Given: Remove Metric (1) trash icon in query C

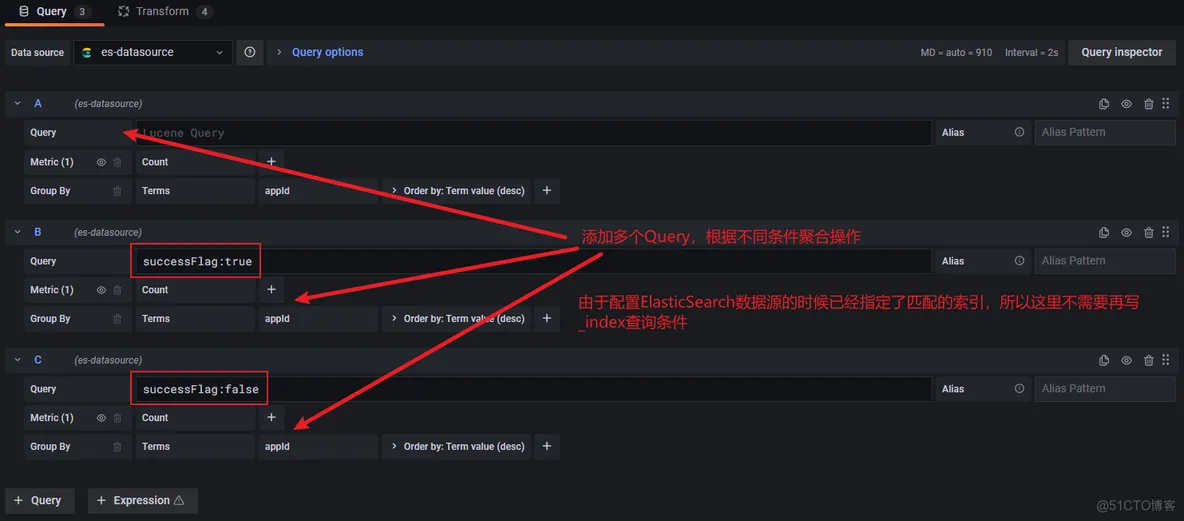Looking at the screenshot, I should [117, 418].
